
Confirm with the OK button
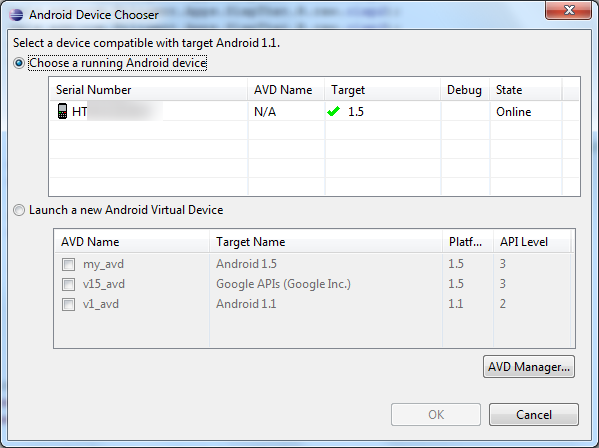[436, 414]
